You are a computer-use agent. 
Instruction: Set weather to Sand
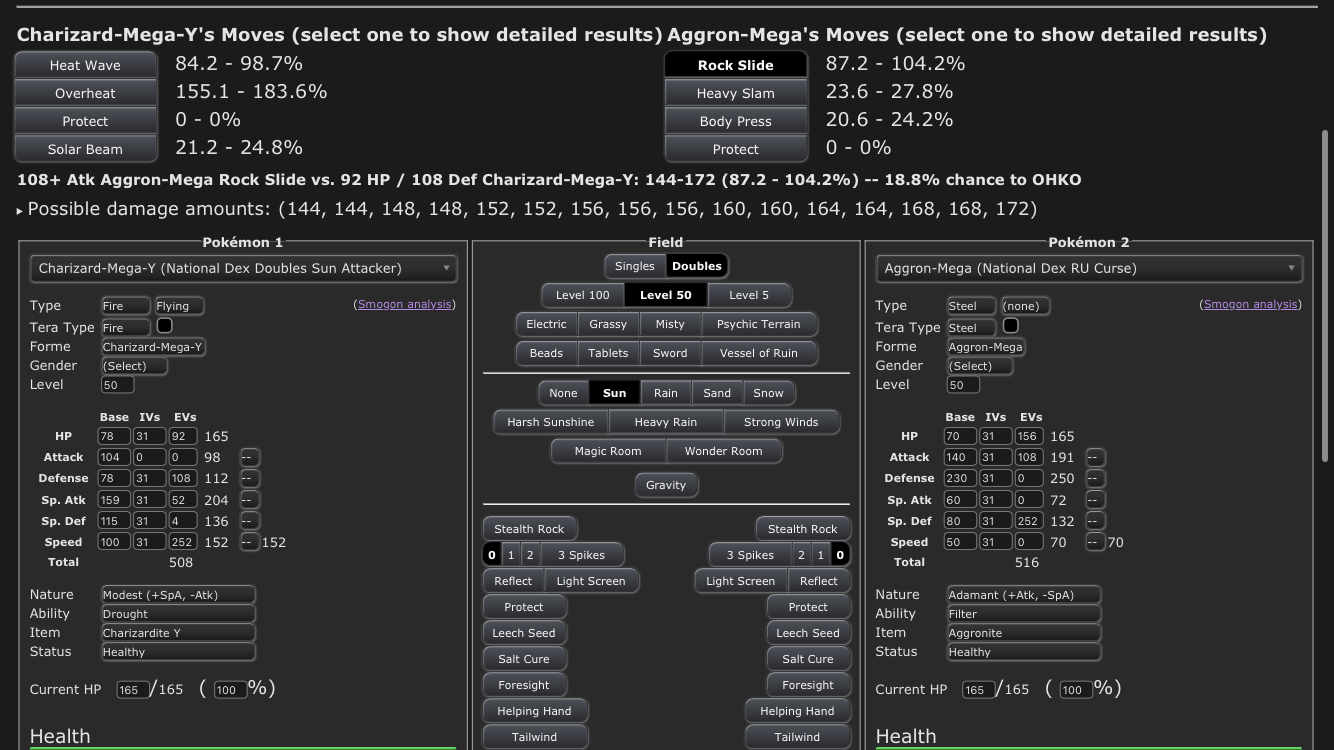pos(717,393)
